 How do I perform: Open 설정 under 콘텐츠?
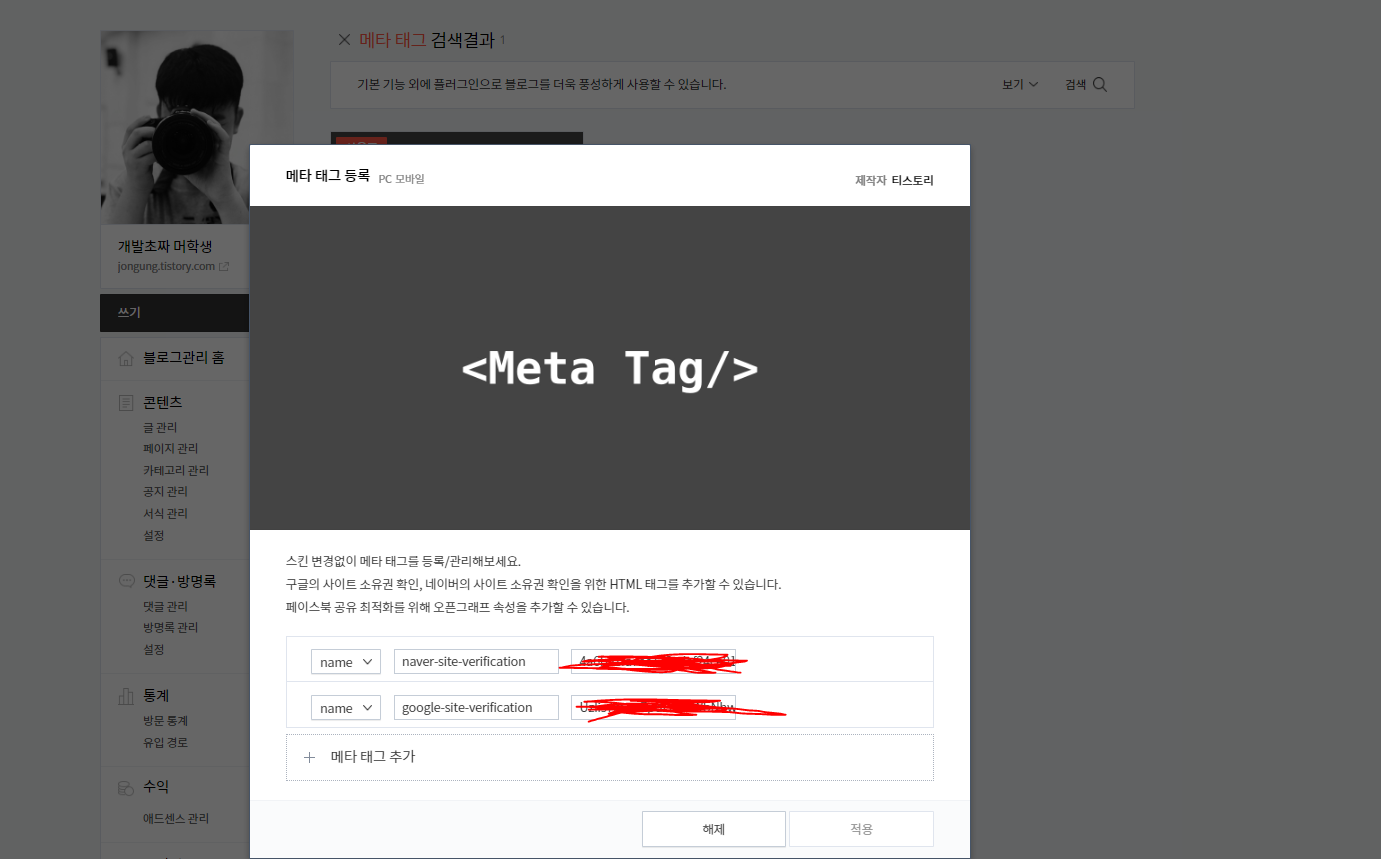153,535
